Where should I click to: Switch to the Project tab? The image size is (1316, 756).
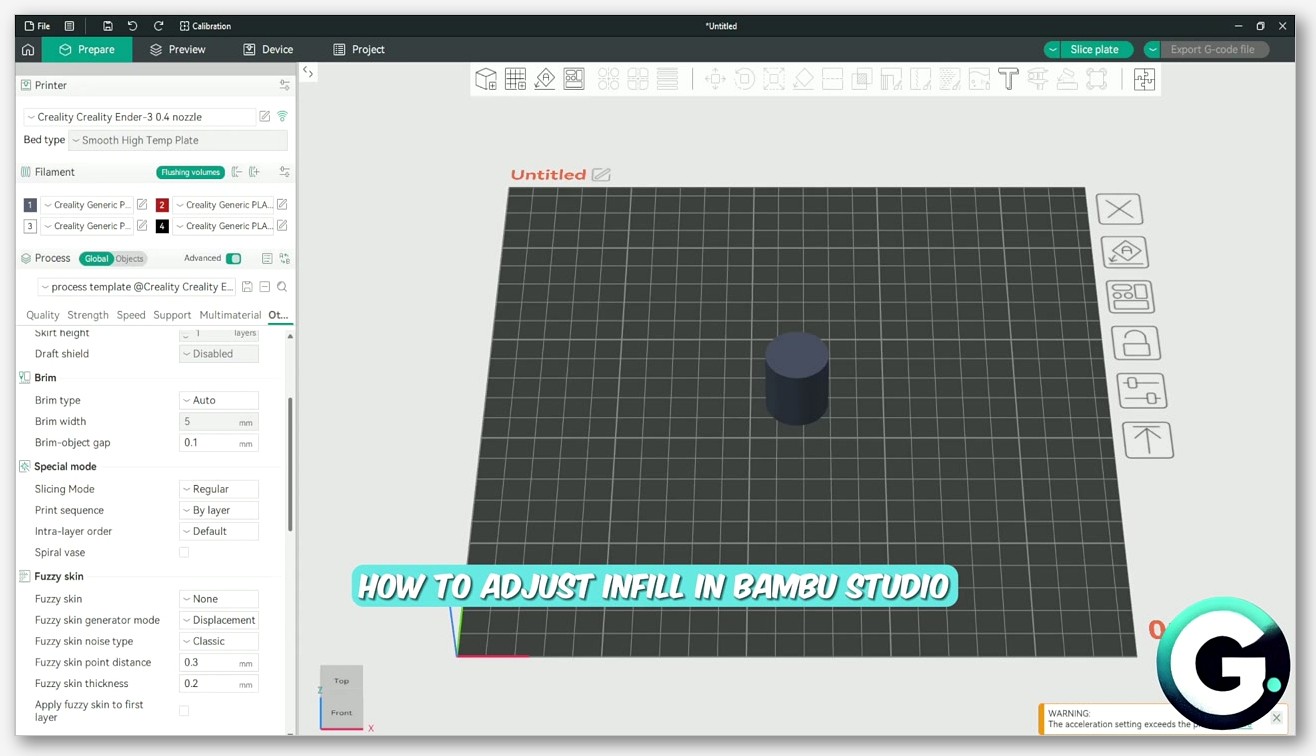pos(359,49)
